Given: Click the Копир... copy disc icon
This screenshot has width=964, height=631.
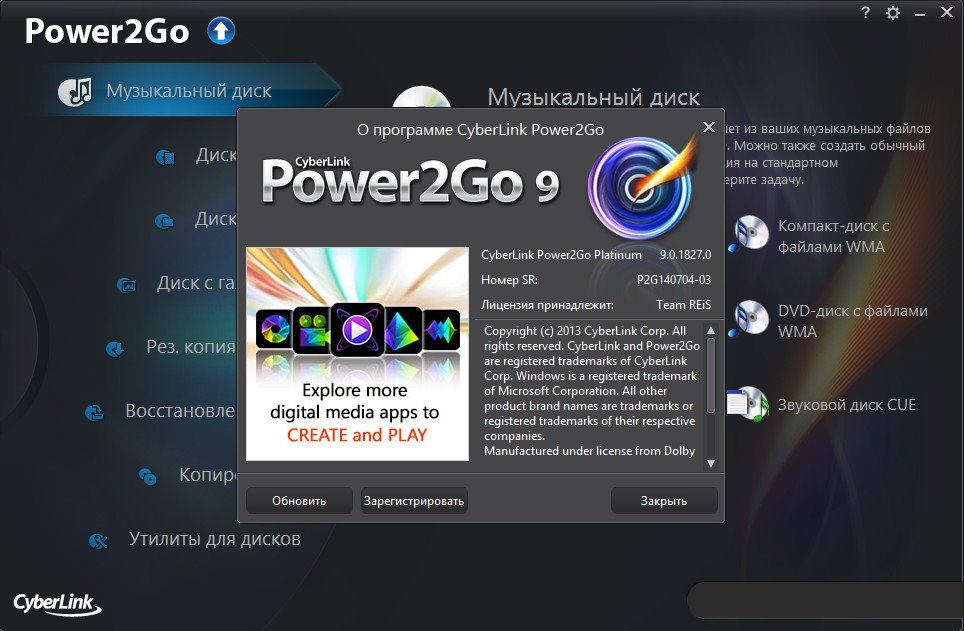Looking at the screenshot, I should [x=148, y=477].
